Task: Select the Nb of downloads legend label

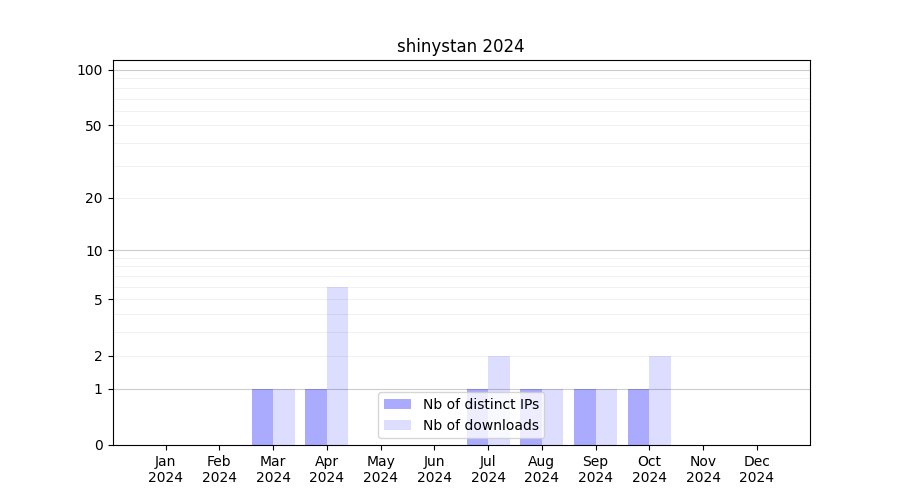Action: [x=480, y=425]
